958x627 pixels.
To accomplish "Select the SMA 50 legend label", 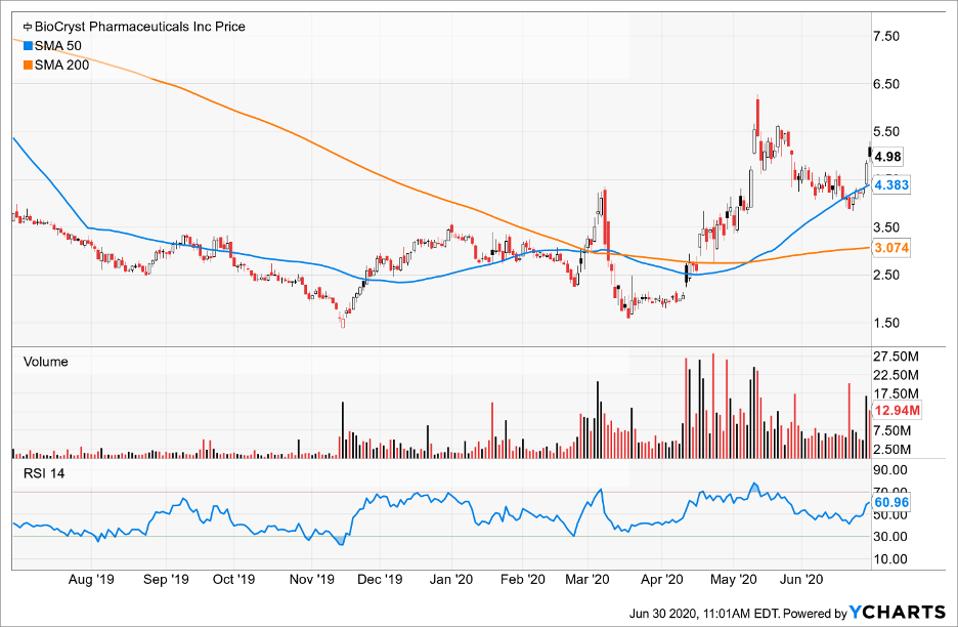I will 57,46.
